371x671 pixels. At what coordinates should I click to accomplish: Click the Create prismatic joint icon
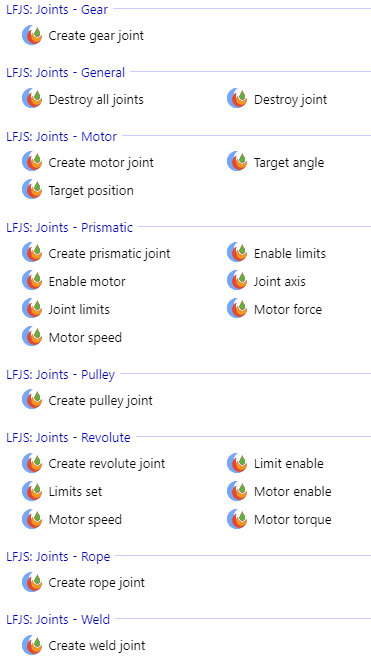pos(32,253)
